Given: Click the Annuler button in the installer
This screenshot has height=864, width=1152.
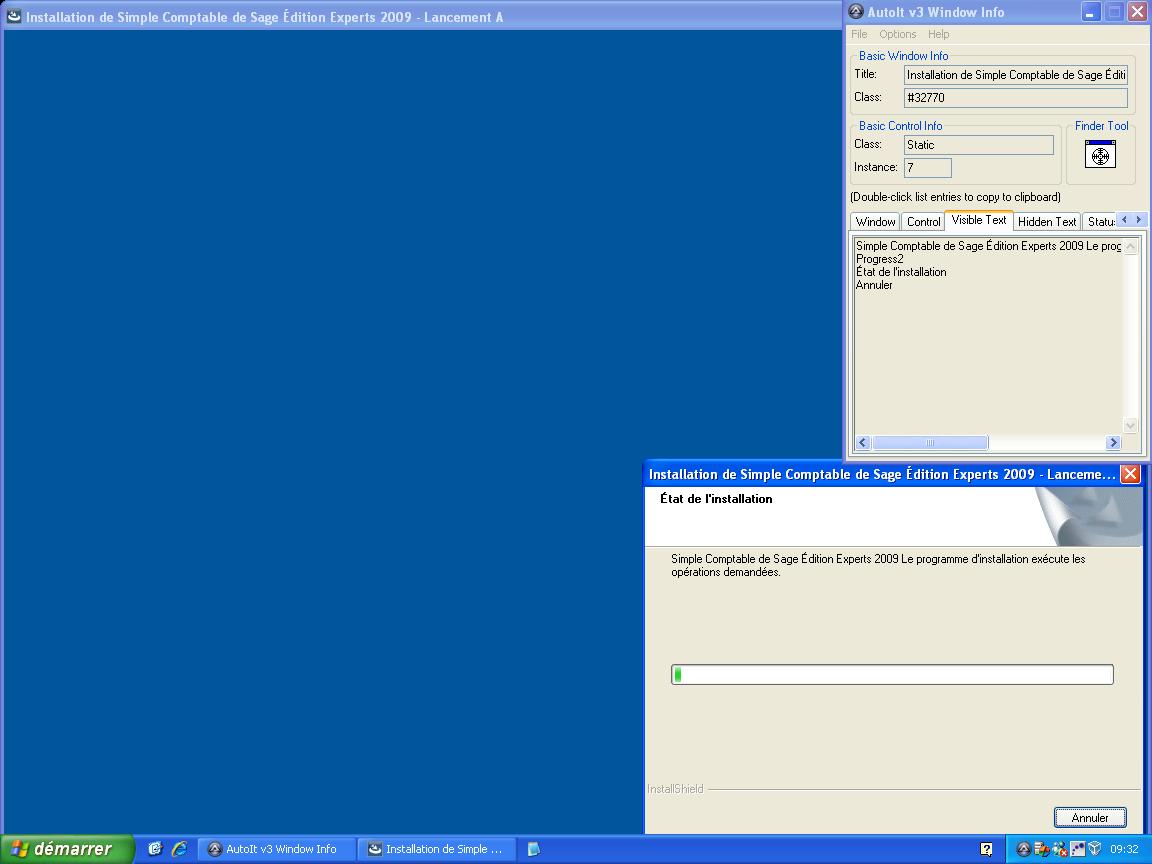Looking at the screenshot, I should (1090, 818).
